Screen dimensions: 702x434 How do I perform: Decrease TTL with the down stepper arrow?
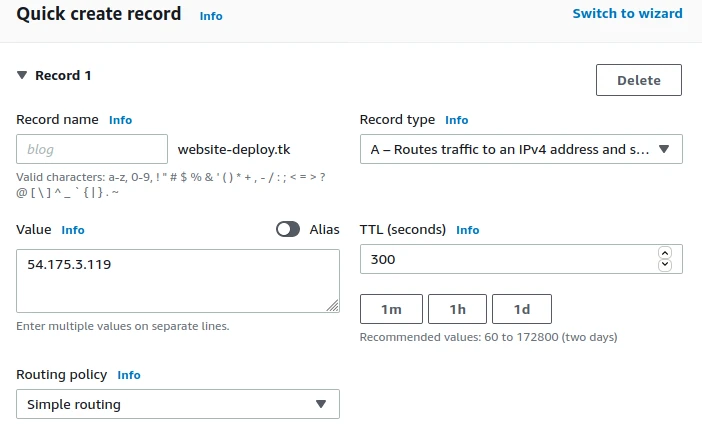pos(665,264)
